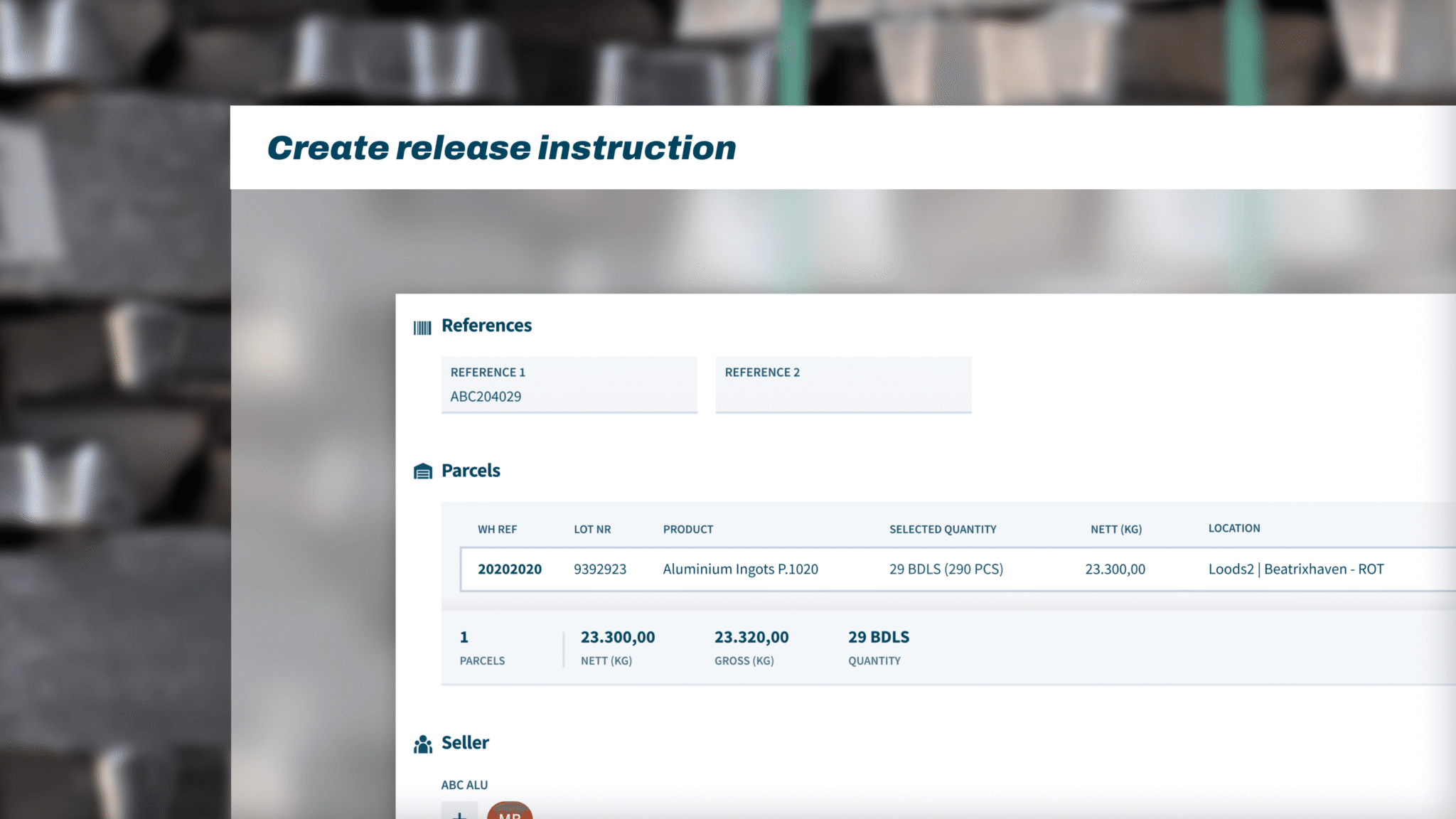
Task: Sort by NETT (KG) column header
Action: [x=1115, y=530]
